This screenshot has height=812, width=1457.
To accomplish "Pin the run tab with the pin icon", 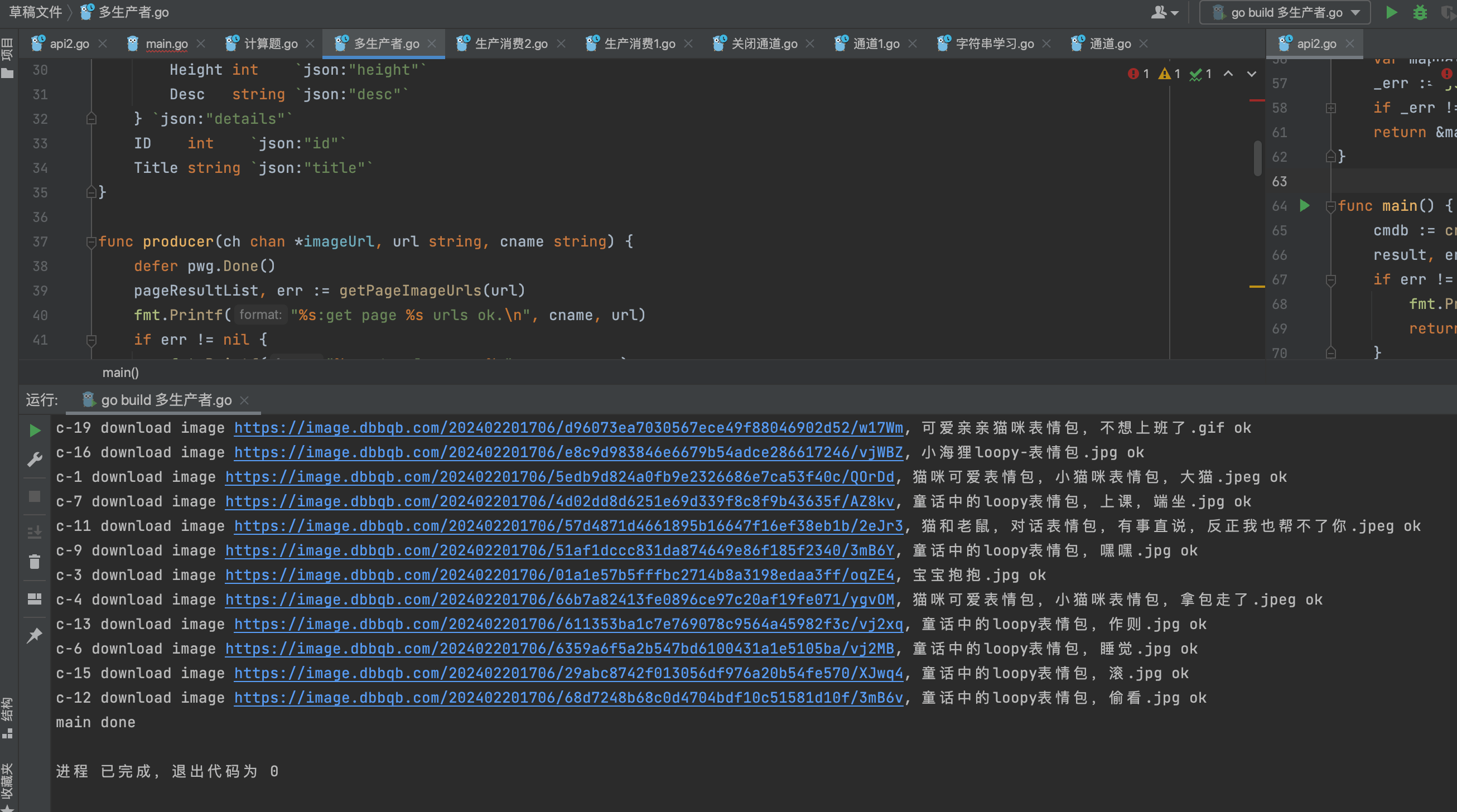I will coord(35,636).
